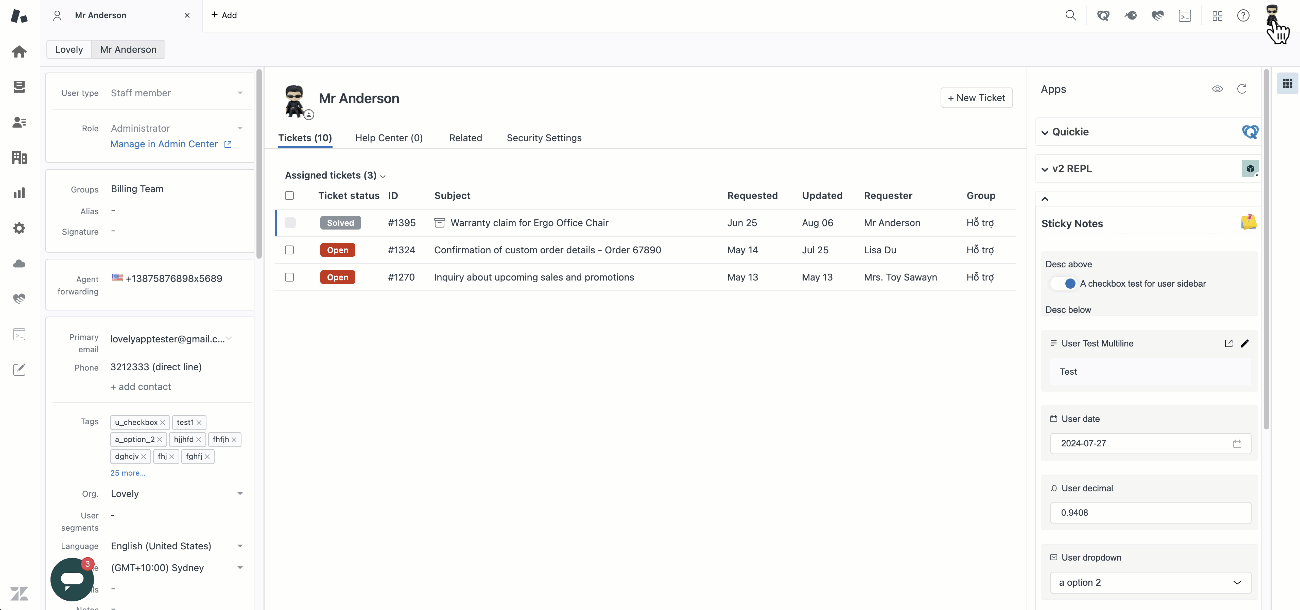Image resolution: width=1300 pixels, height=610 pixels.
Task: Open the profile avatar in top right
Action: 1273,14
